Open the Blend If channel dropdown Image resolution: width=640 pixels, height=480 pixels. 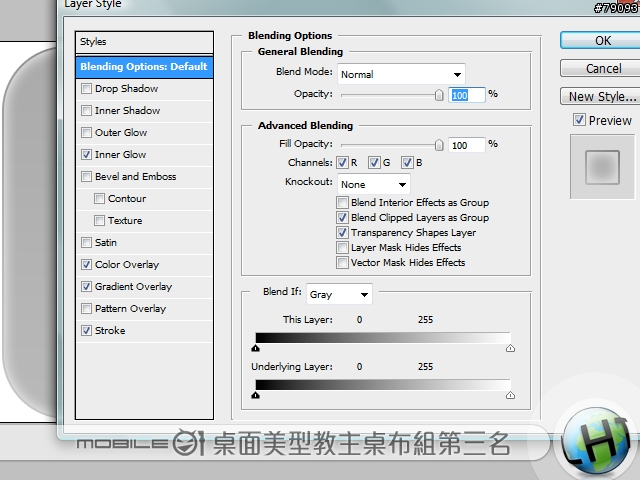point(339,294)
